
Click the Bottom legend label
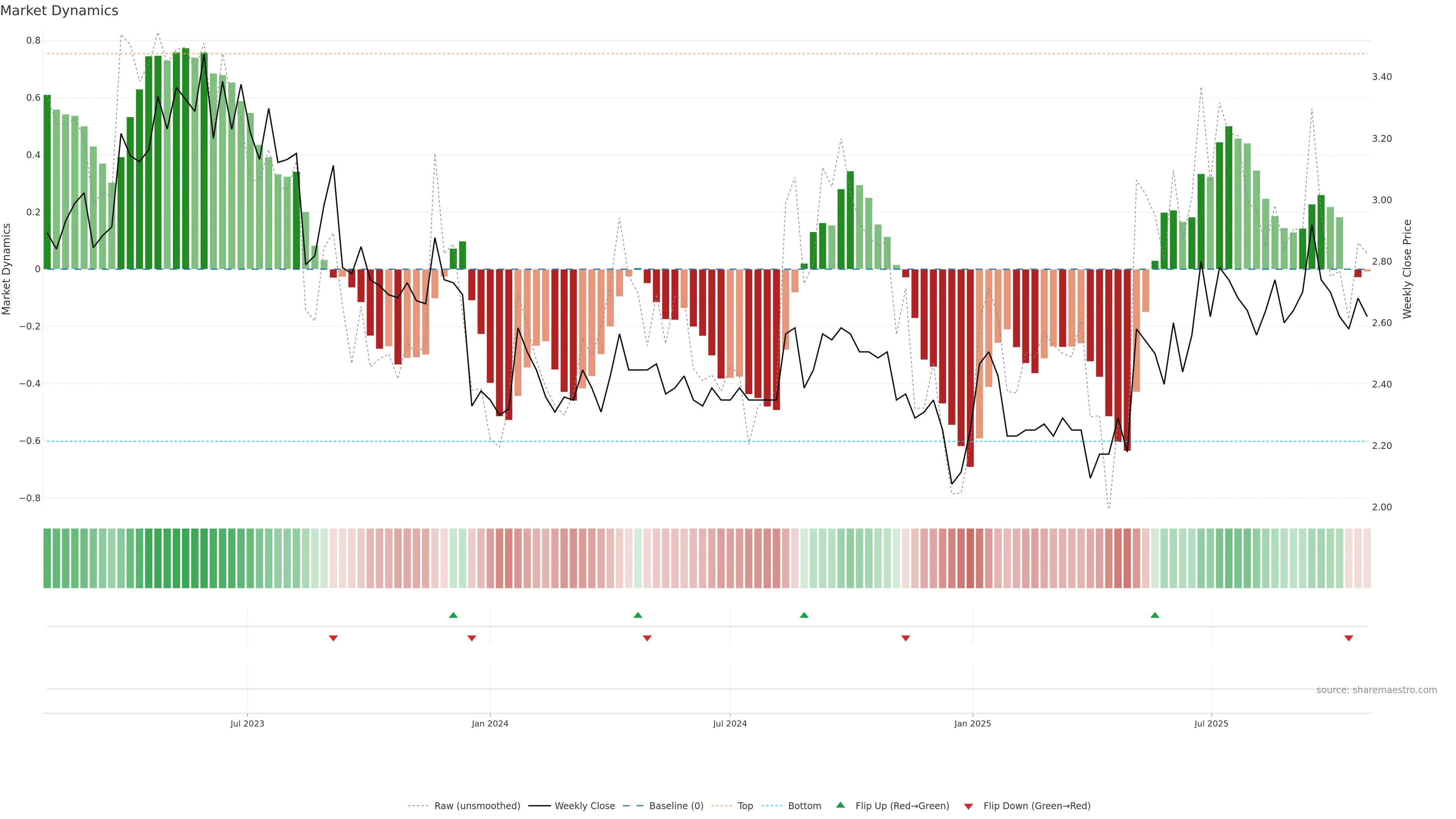click(804, 806)
